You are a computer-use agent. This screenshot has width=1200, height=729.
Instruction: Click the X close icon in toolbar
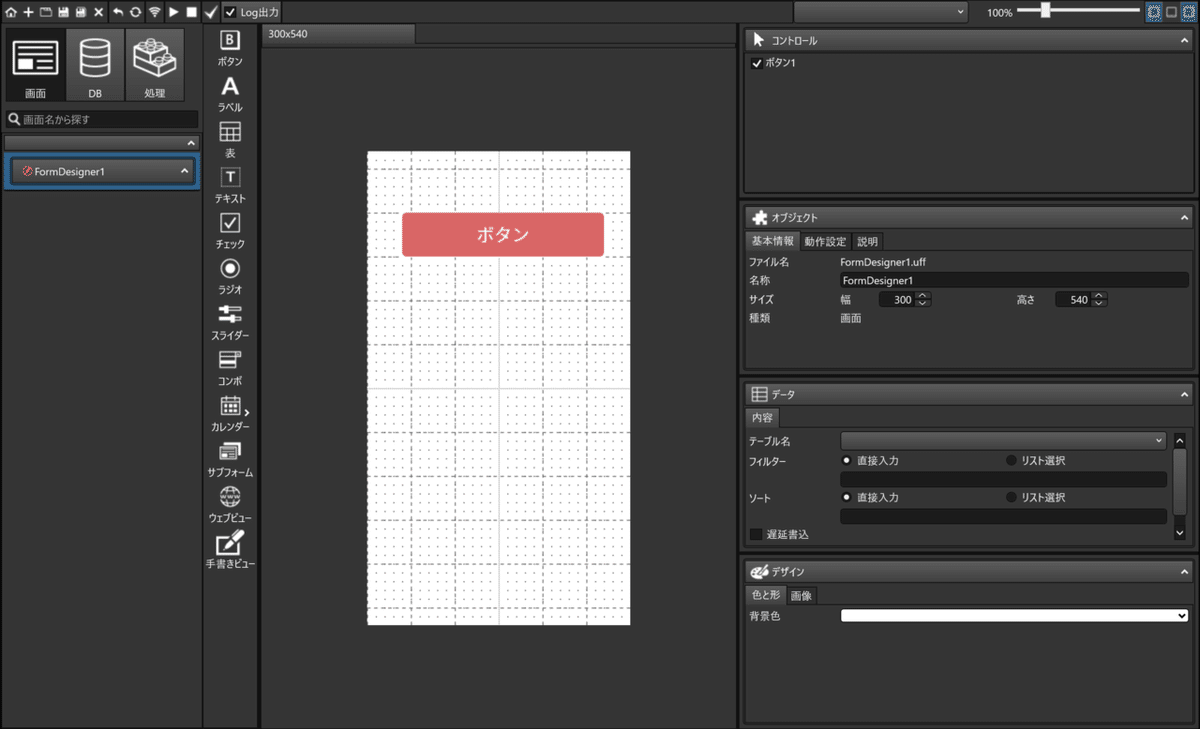point(99,12)
